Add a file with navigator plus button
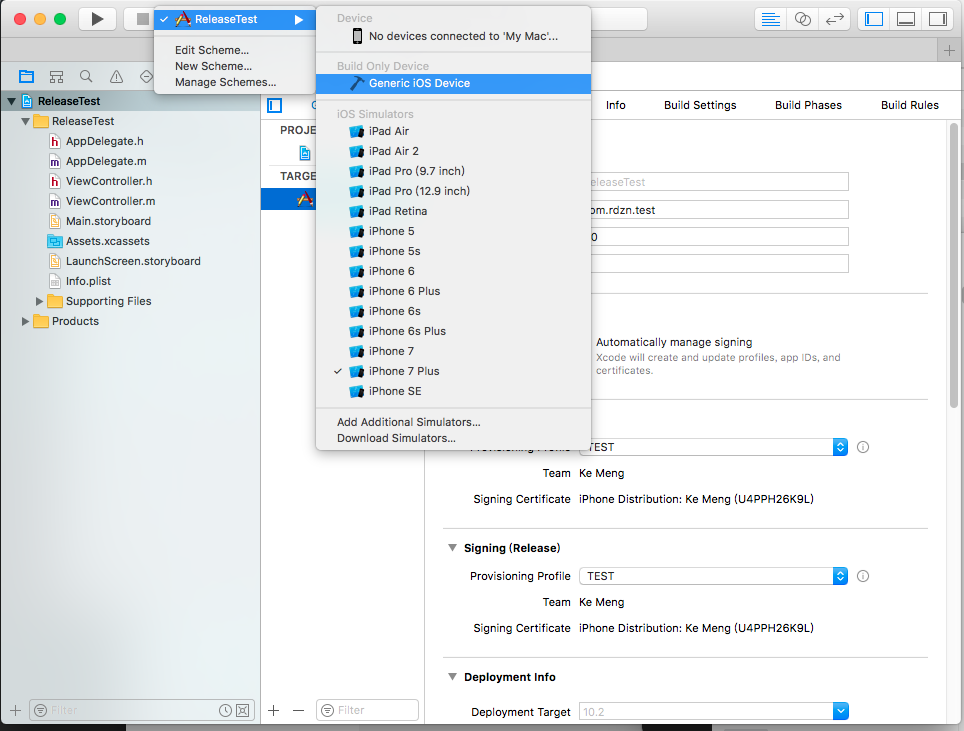Viewport: 964px width, 731px height. (x=15, y=710)
